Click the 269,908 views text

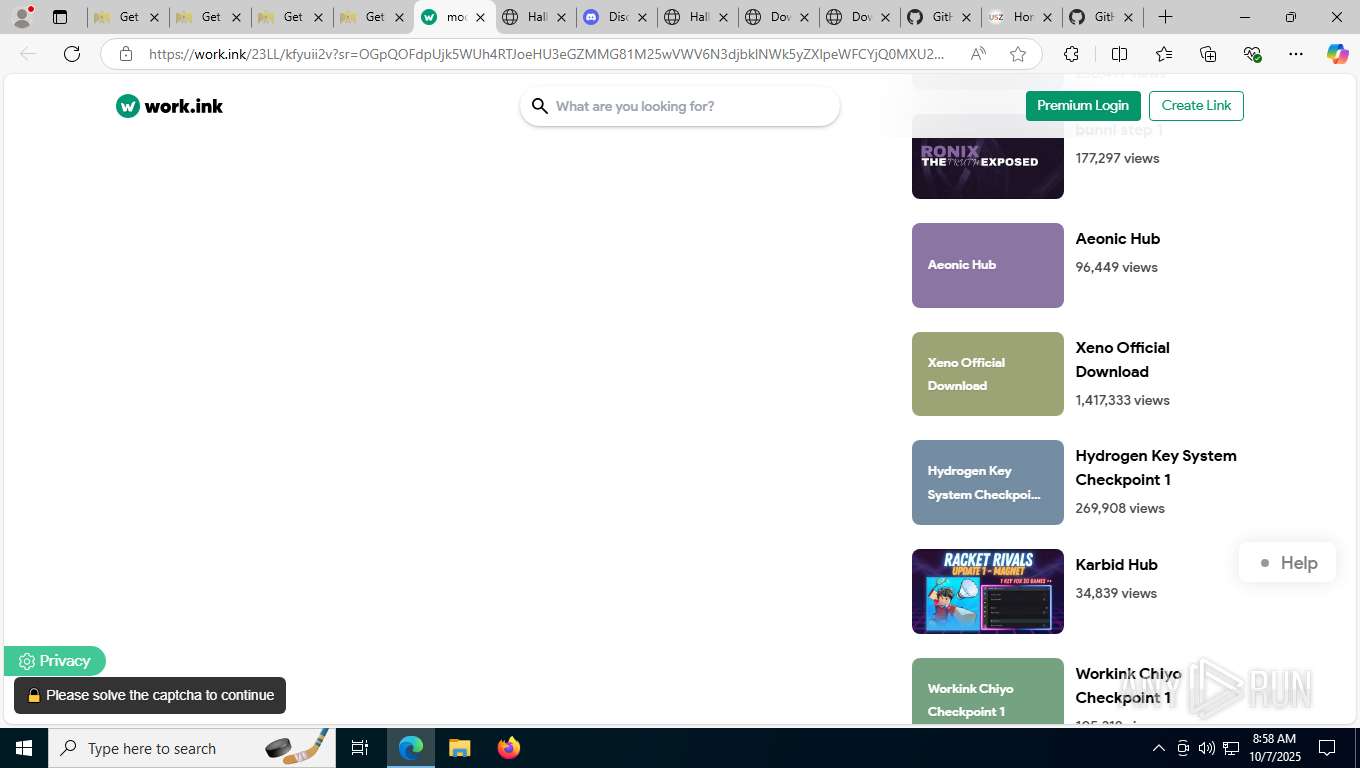pos(1120,508)
